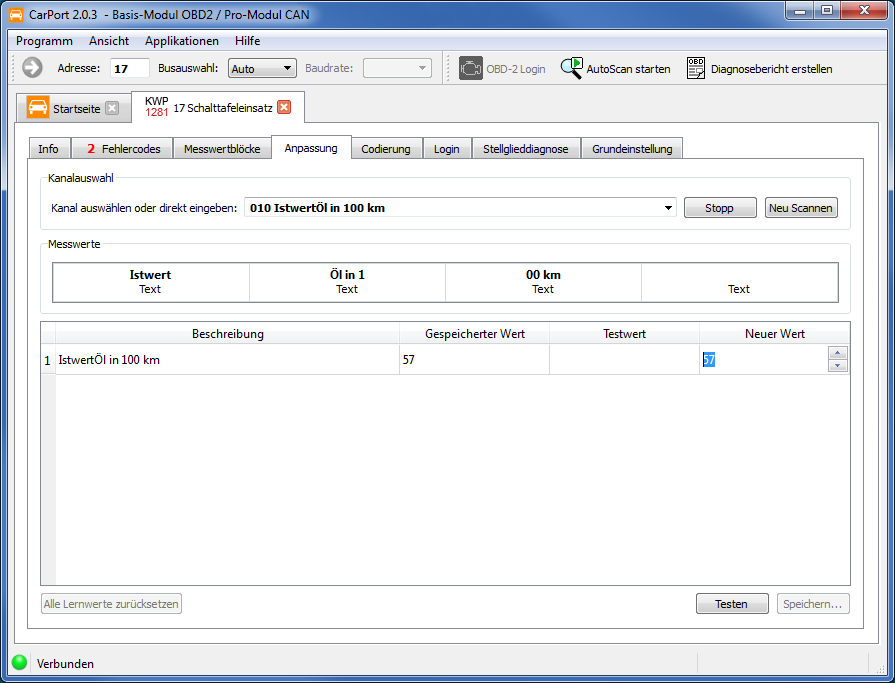Increase Neuer Wert with up arrow
The height and width of the screenshot is (683, 895).
coord(837,353)
